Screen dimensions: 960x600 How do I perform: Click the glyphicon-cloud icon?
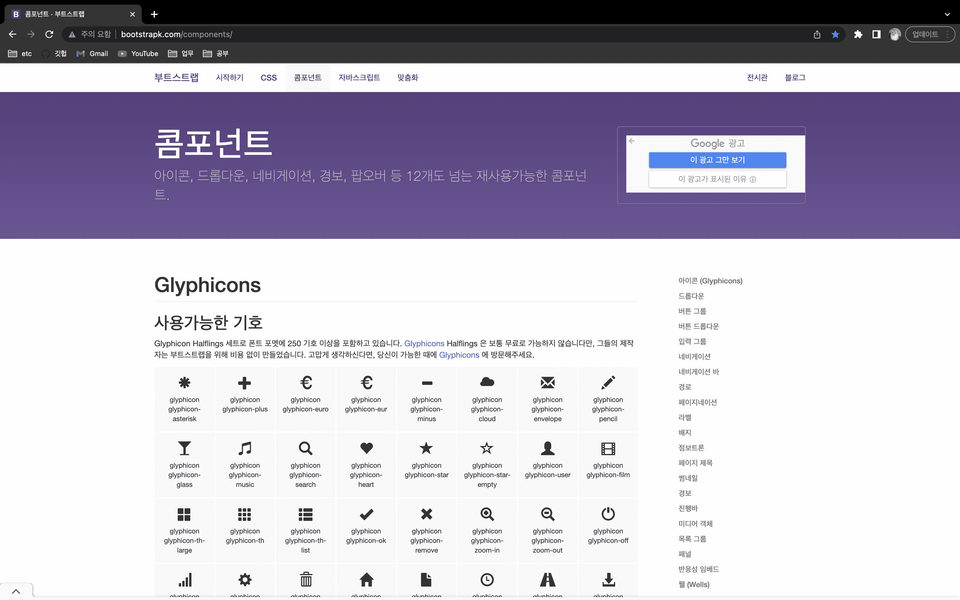click(x=487, y=382)
